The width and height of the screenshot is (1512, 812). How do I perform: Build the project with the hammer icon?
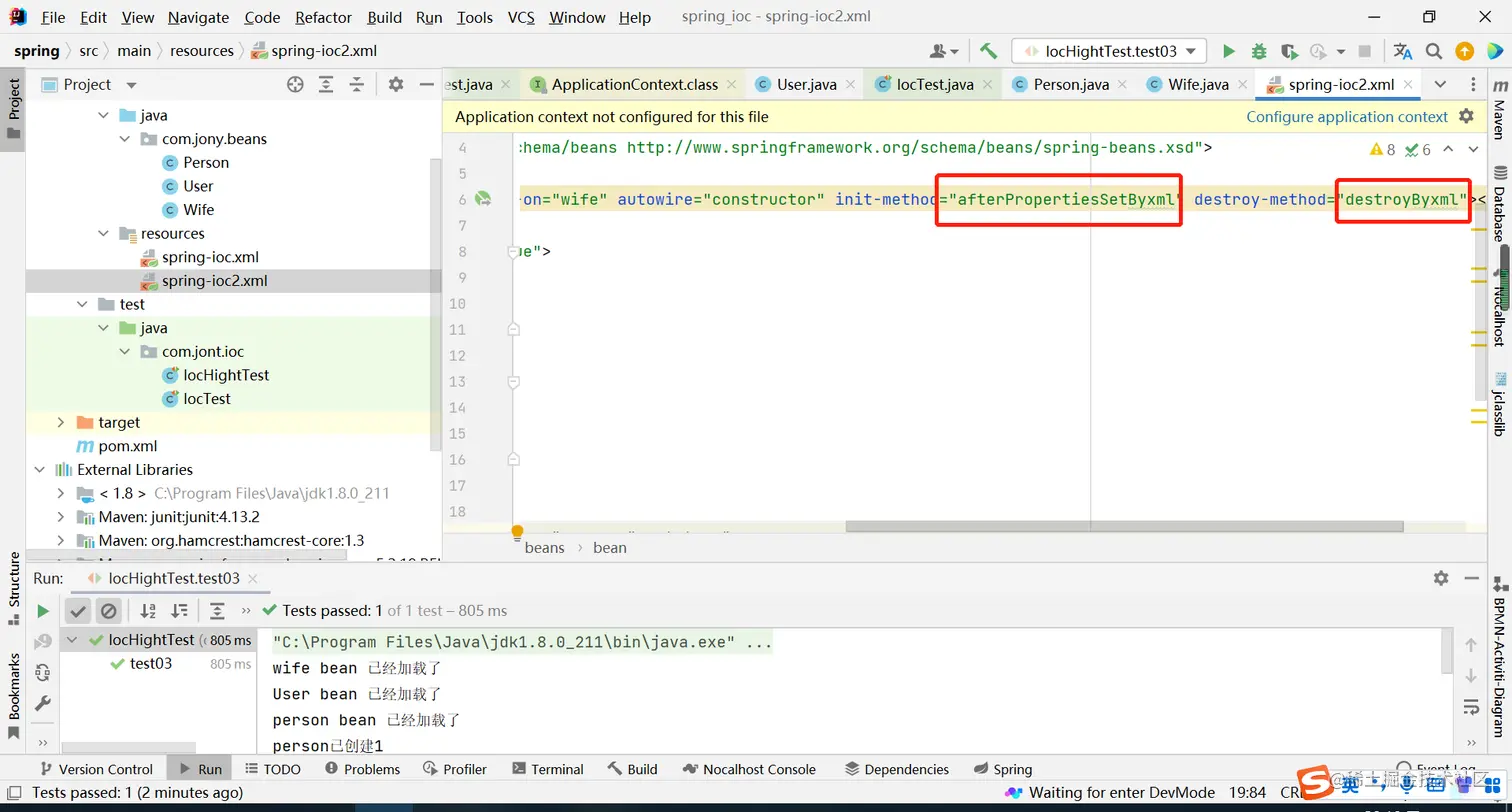tap(988, 51)
